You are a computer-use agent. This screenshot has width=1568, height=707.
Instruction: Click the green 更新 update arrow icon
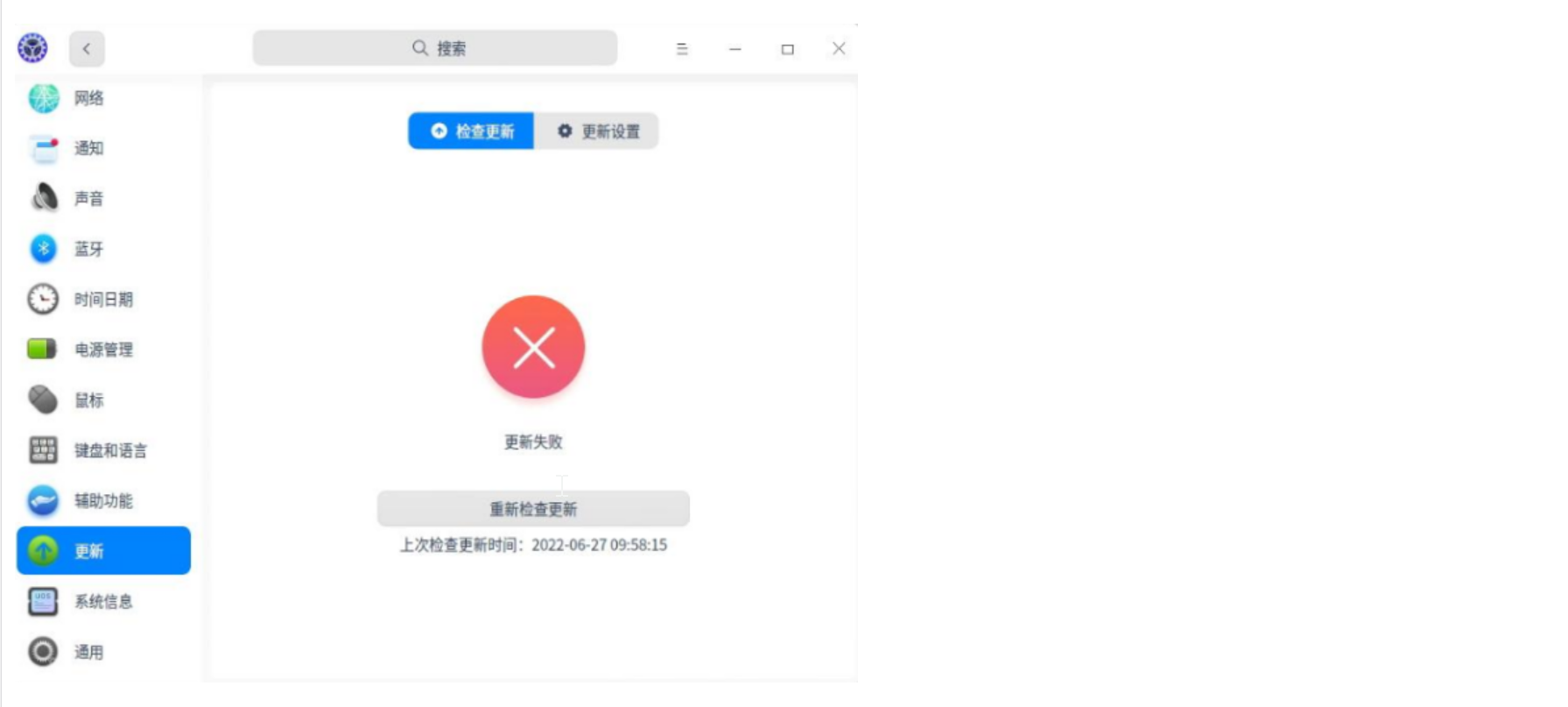pos(43,551)
